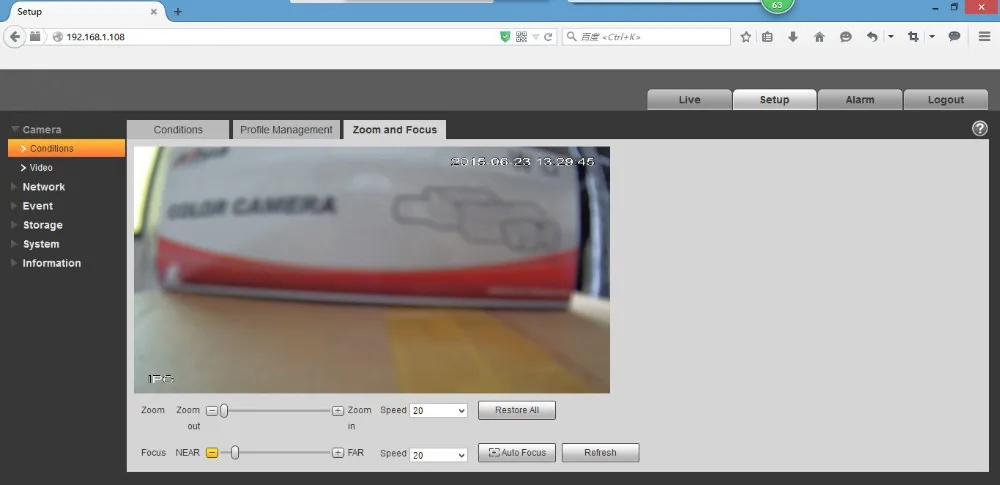Open the Focus Speed dropdown

click(438, 455)
